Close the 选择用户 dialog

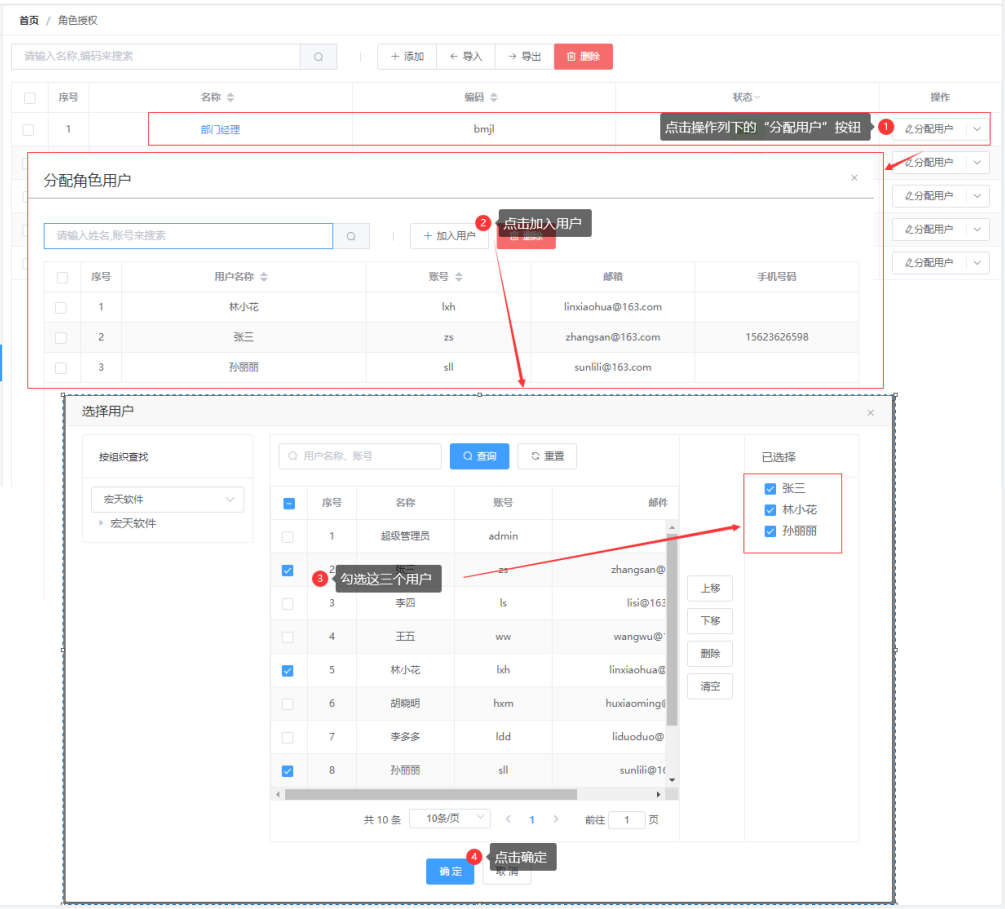(870, 413)
